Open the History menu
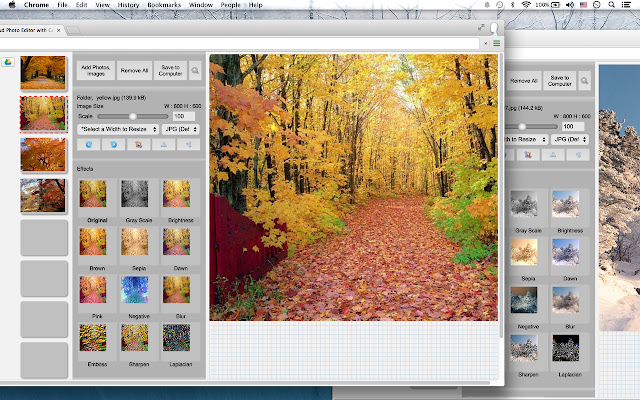Image resolution: width=640 pixels, height=400 pixels. (x=128, y=5)
